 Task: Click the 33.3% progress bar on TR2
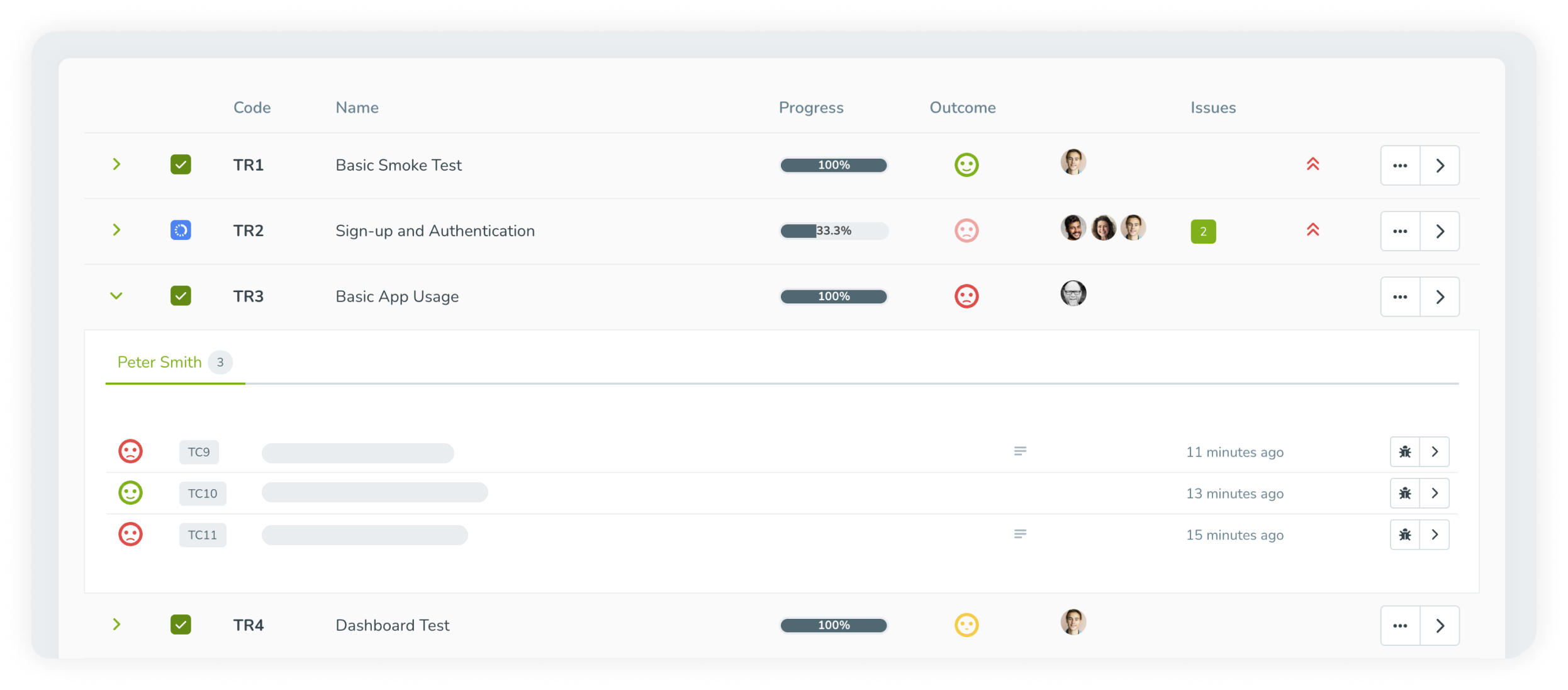coord(834,231)
